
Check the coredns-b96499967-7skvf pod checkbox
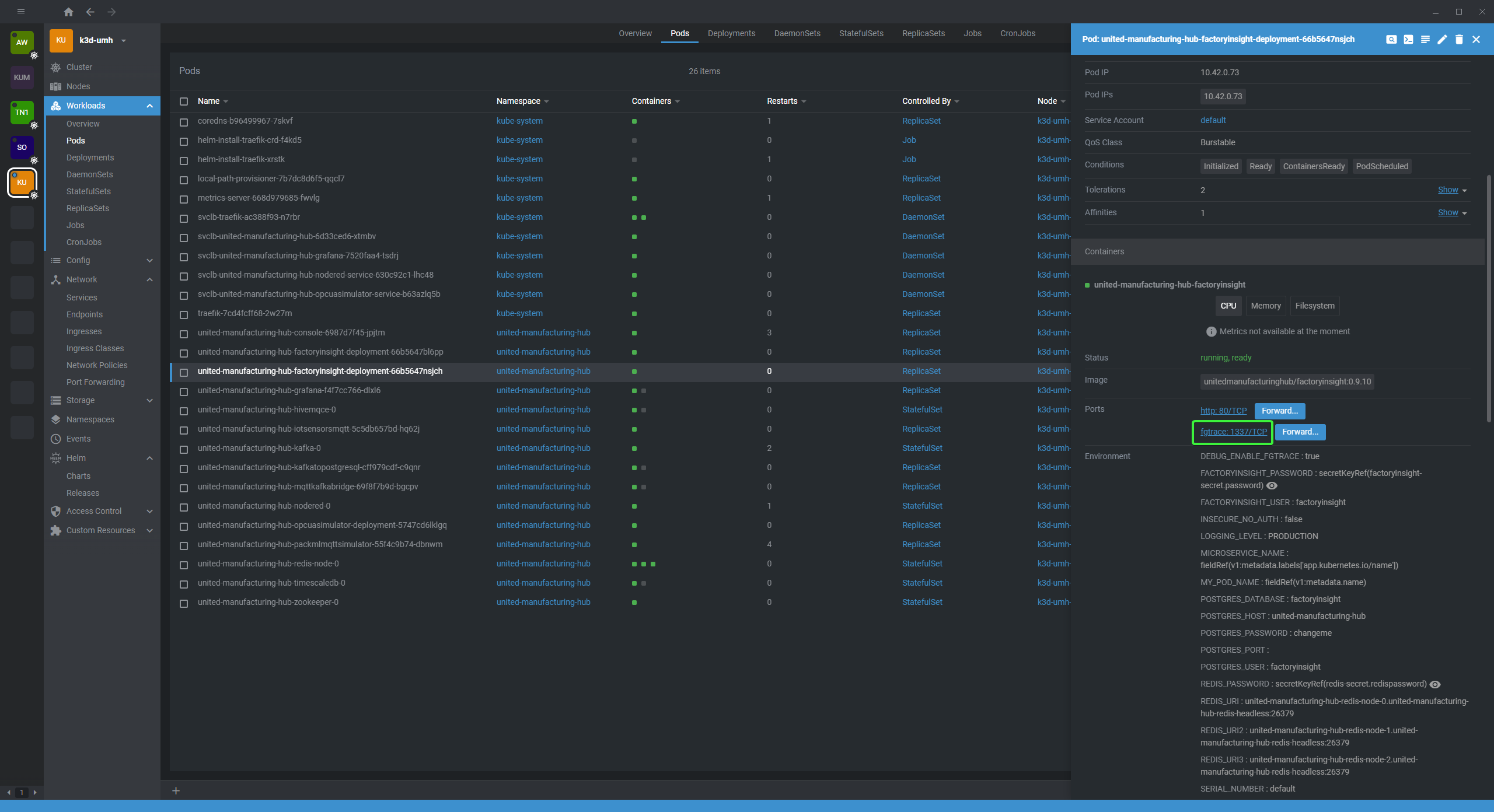(184, 121)
